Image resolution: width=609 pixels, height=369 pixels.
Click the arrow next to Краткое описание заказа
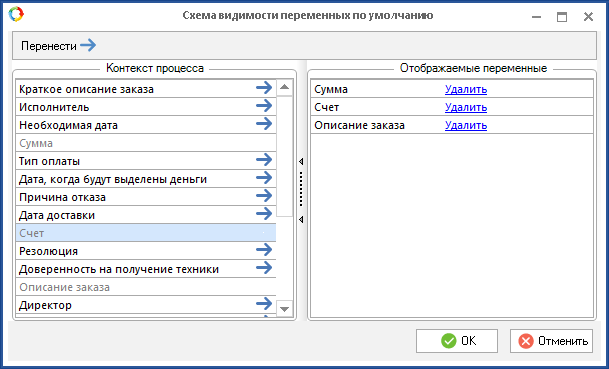click(264, 88)
